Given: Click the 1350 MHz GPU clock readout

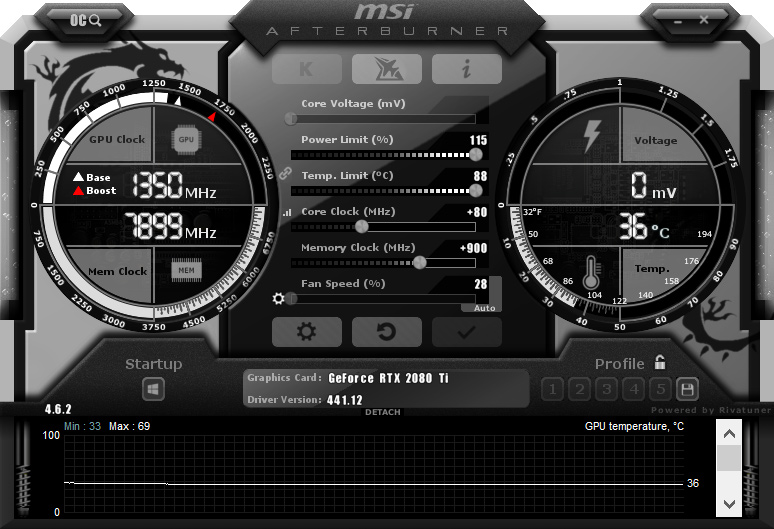Looking at the screenshot, I should 174,186.
